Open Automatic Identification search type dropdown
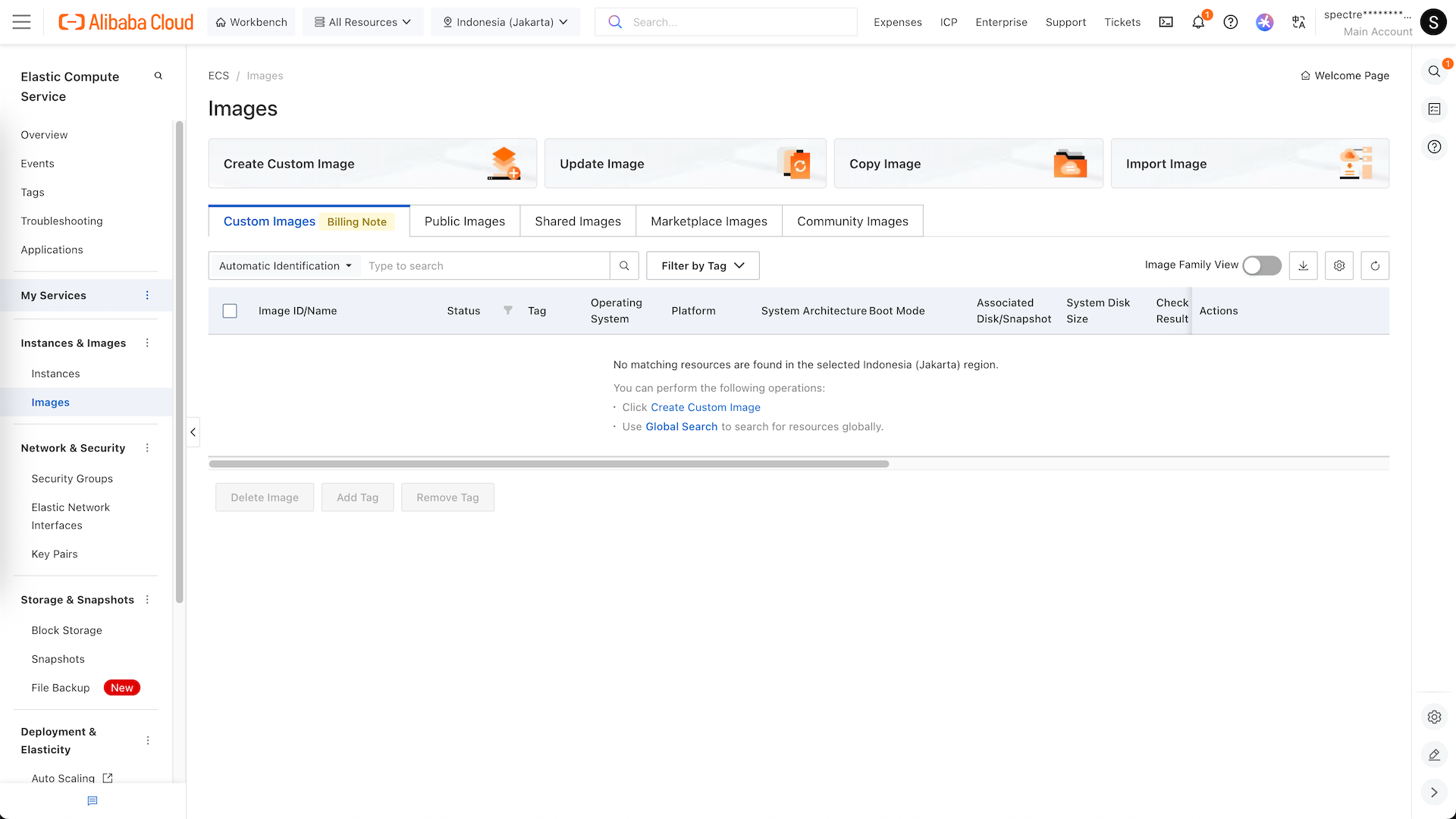Viewport: 1456px width, 819px height. tap(285, 265)
